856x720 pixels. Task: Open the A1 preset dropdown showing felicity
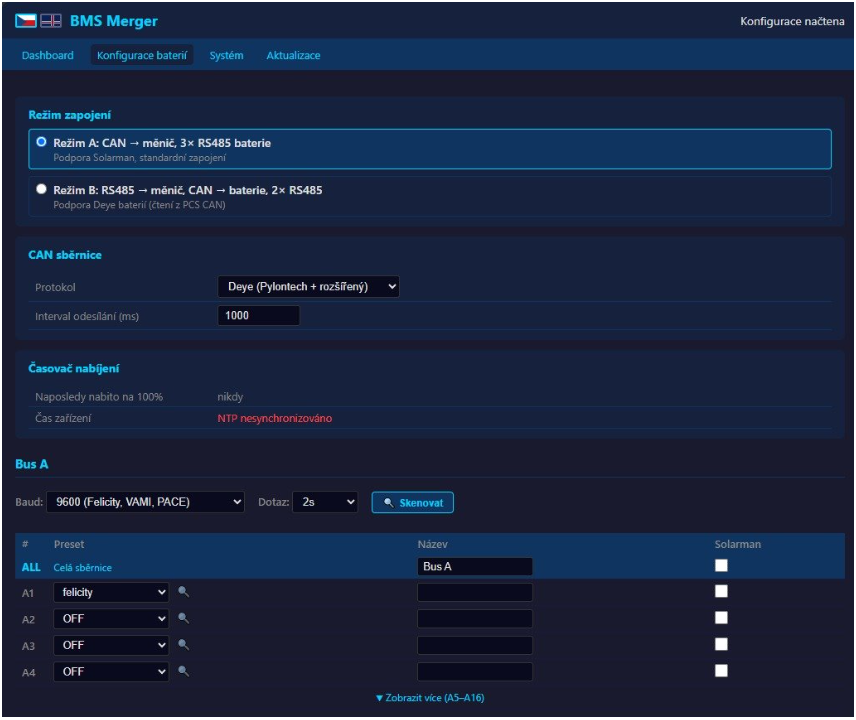[111, 592]
